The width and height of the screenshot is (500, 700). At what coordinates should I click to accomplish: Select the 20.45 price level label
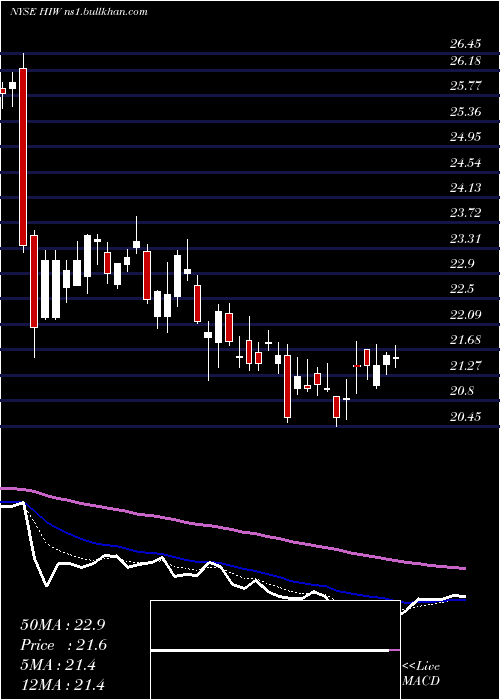click(466, 417)
